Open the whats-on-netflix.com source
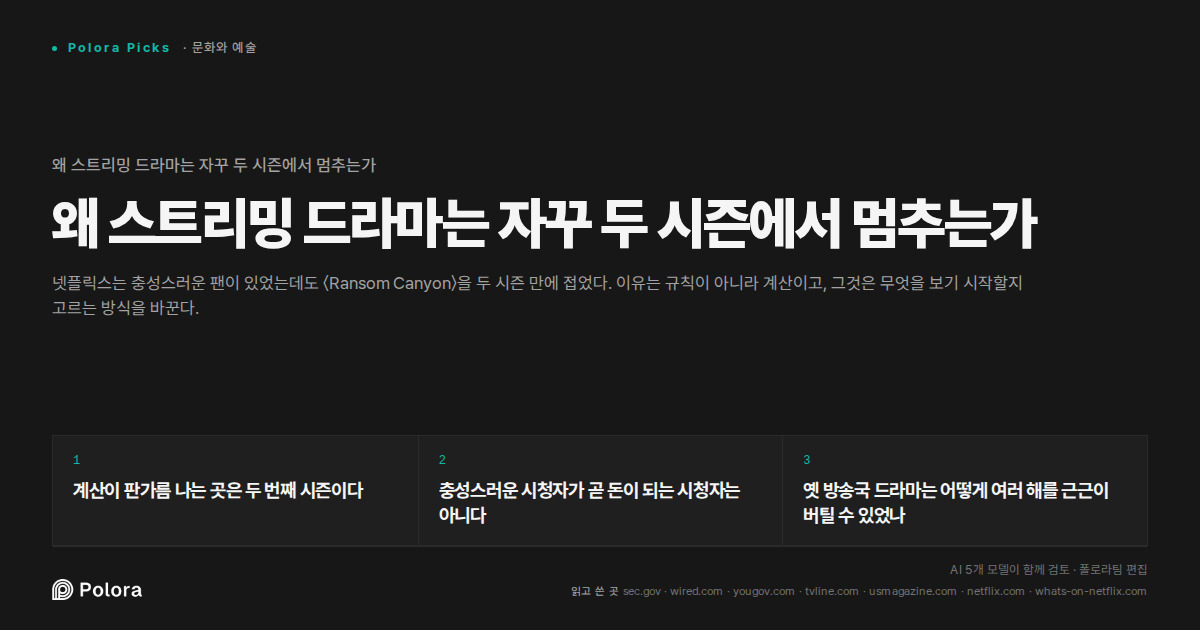1200x630 pixels. tap(1091, 591)
